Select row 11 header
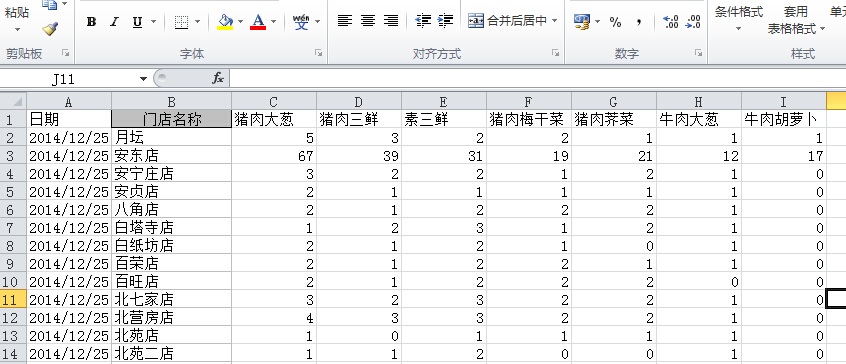This screenshot has height=364, width=846. coord(13,299)
